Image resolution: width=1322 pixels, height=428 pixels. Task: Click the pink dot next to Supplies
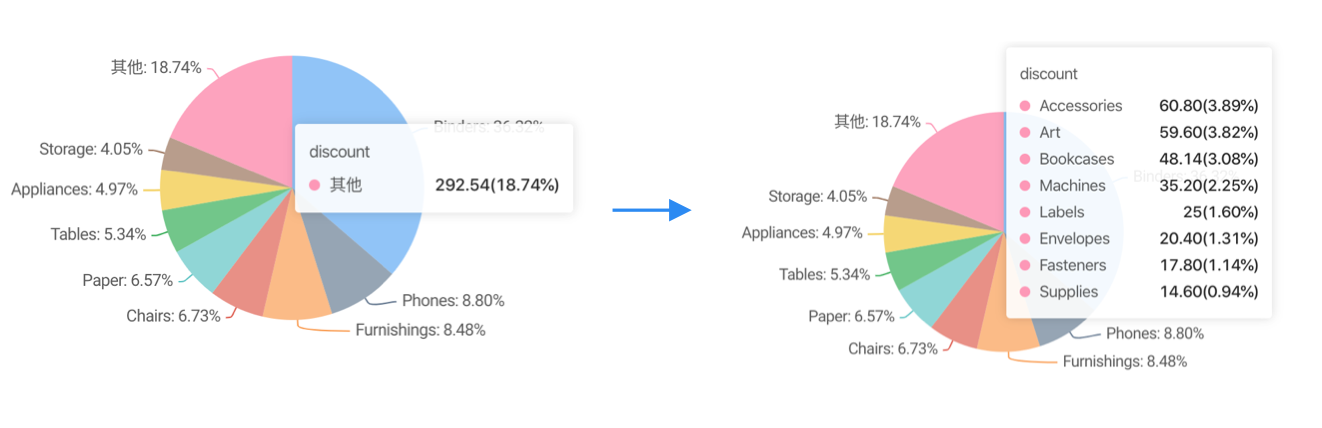[x=1025, y=292]
